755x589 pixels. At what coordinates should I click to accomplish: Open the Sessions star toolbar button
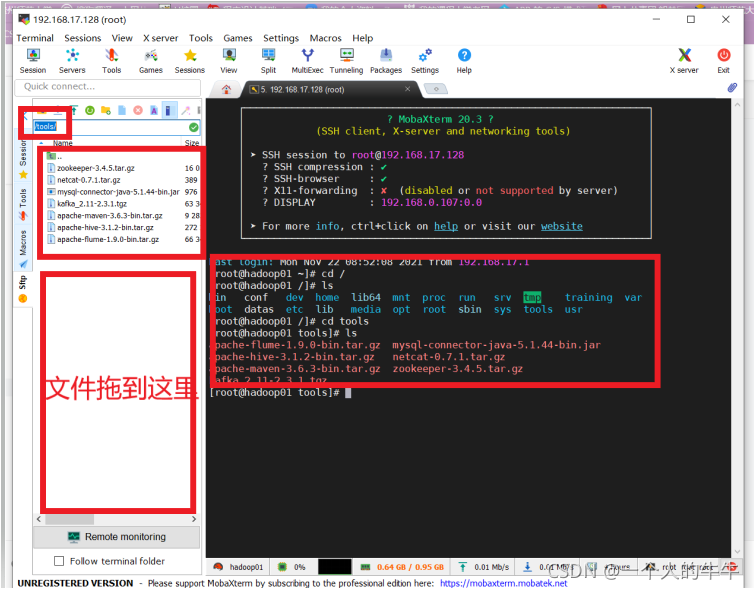click(x=190, y=61)
